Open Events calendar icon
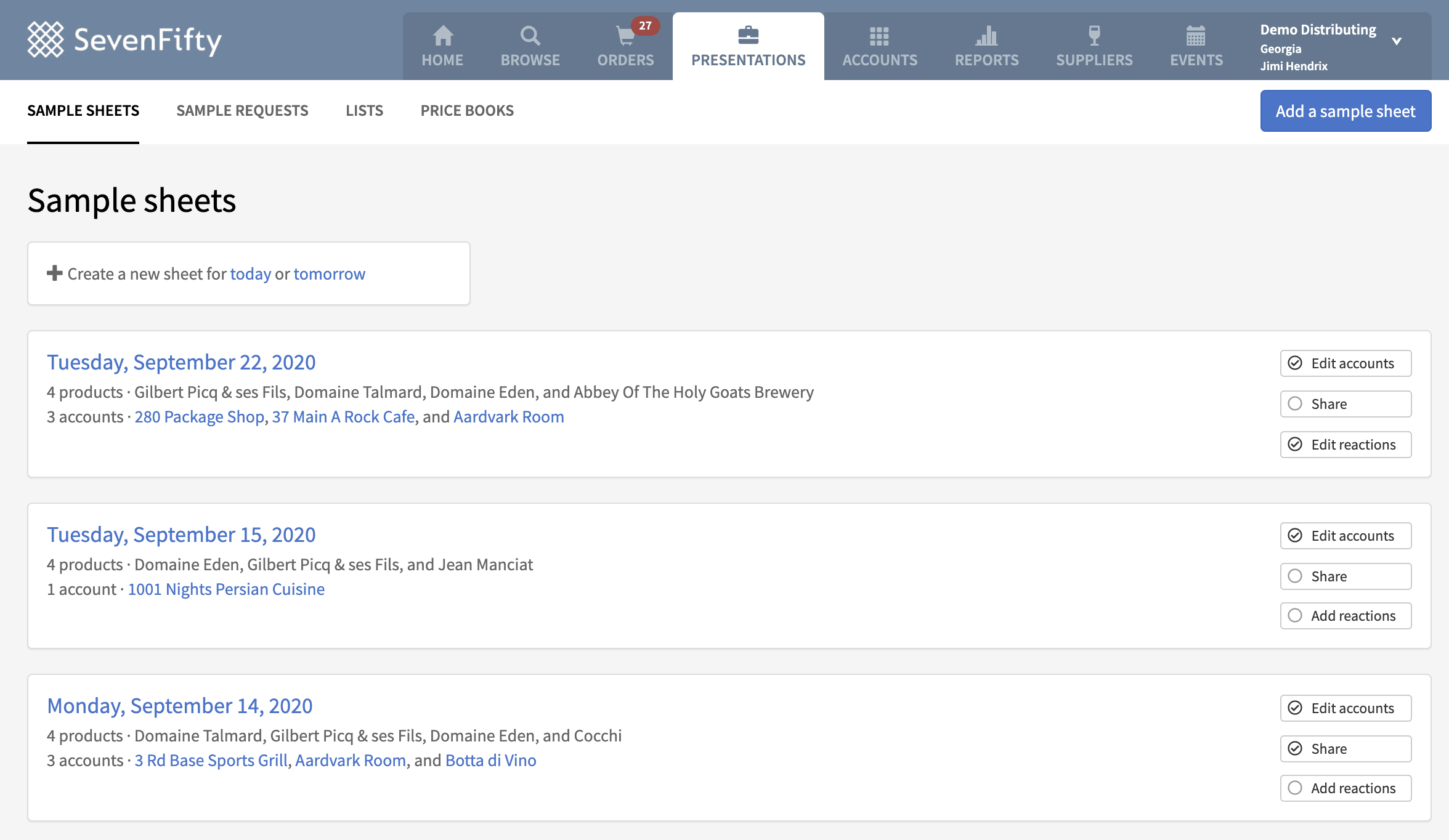1449x840 pixels. tap(1196, 36)
